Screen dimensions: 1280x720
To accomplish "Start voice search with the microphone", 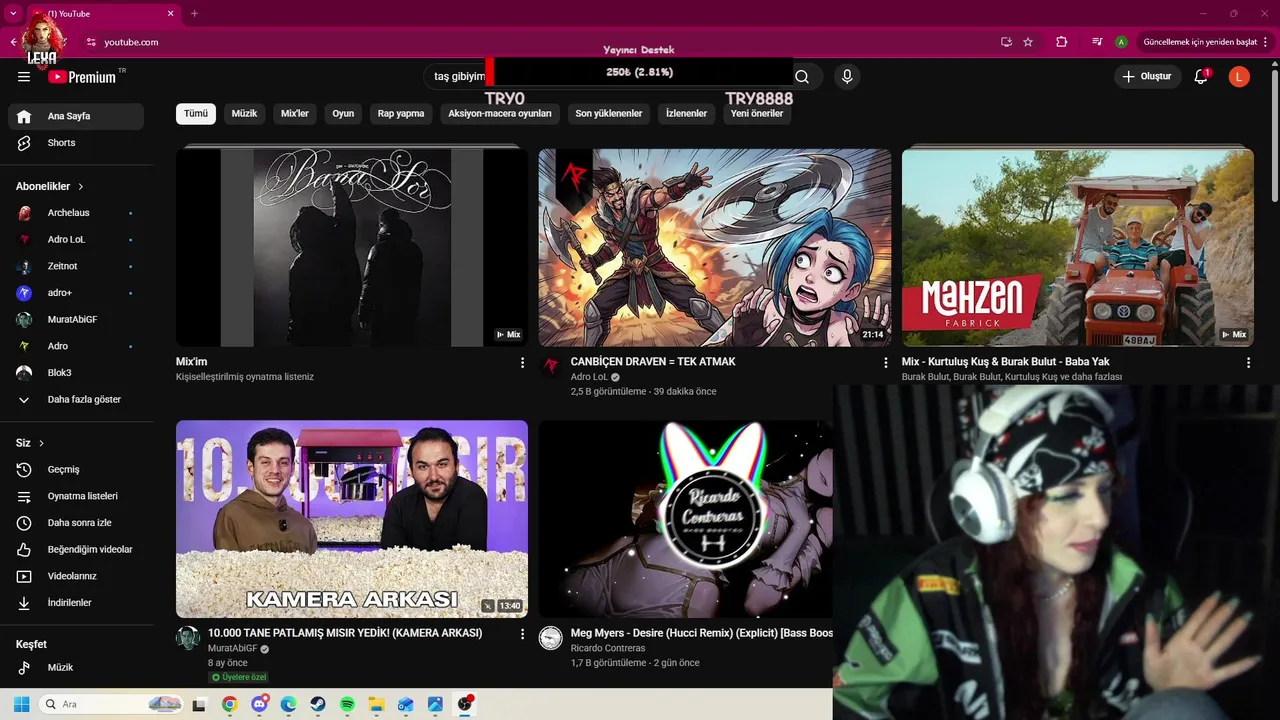I will point(847,76).
